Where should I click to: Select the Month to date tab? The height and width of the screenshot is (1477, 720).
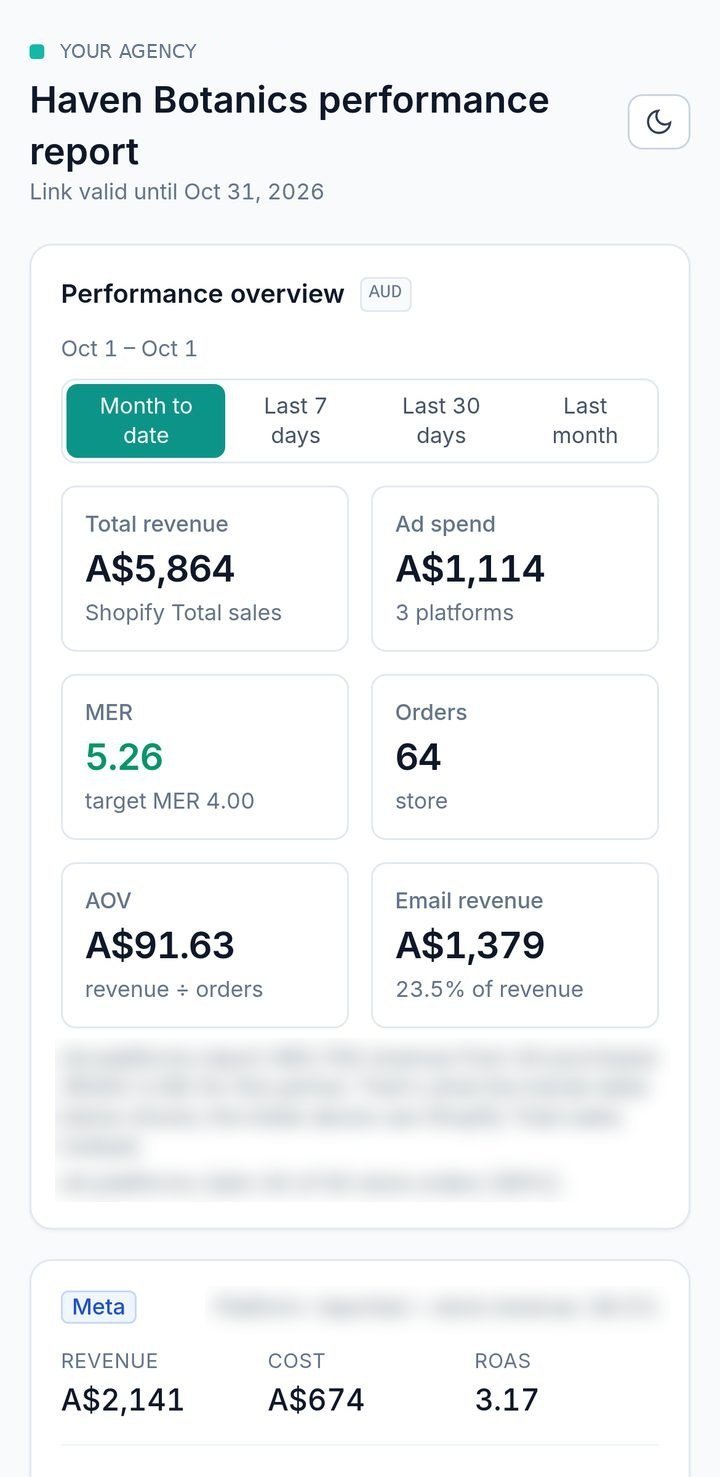tap(146, 421)
